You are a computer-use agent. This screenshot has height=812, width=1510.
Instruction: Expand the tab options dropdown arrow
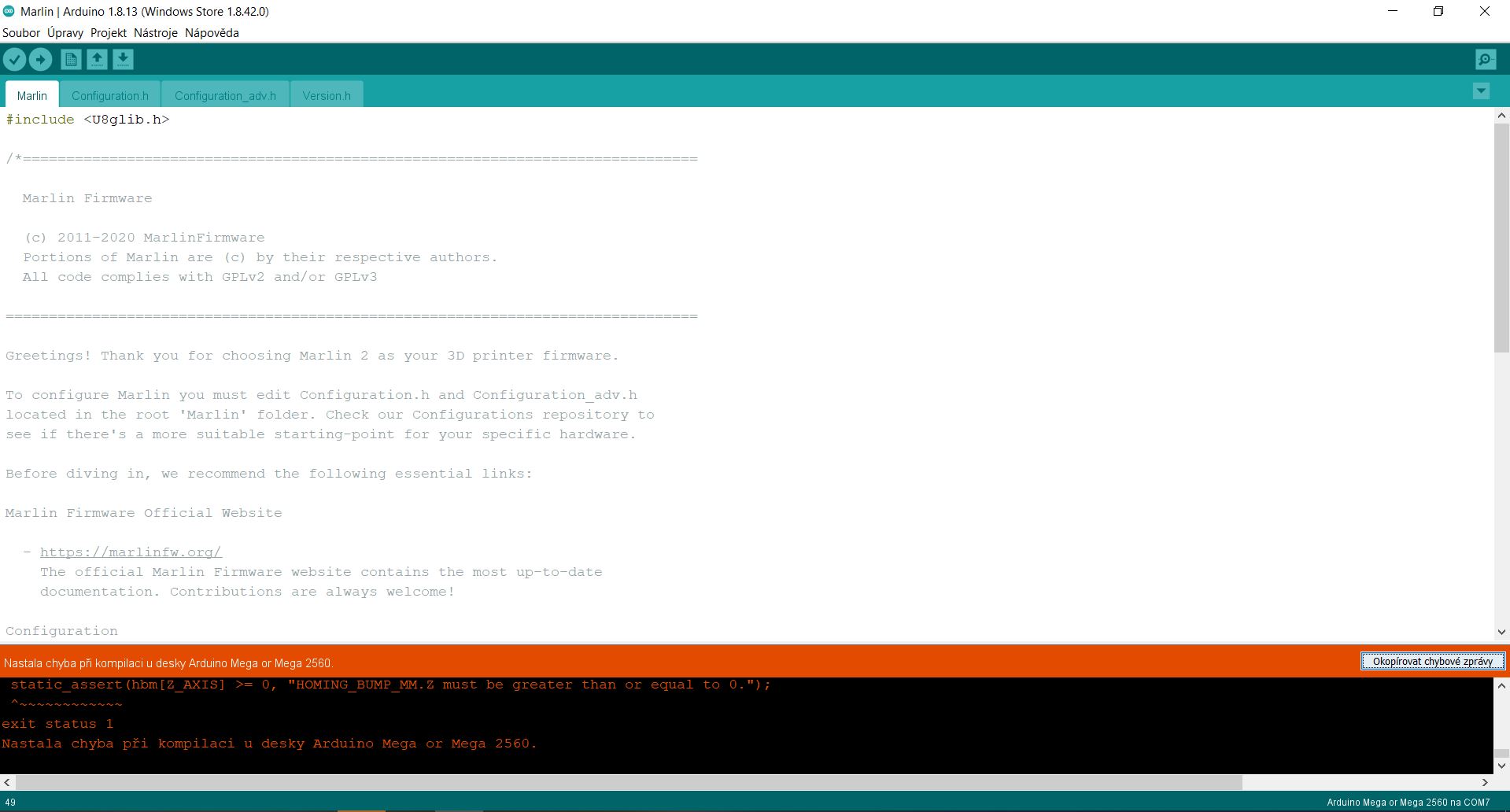point(1481,91)
